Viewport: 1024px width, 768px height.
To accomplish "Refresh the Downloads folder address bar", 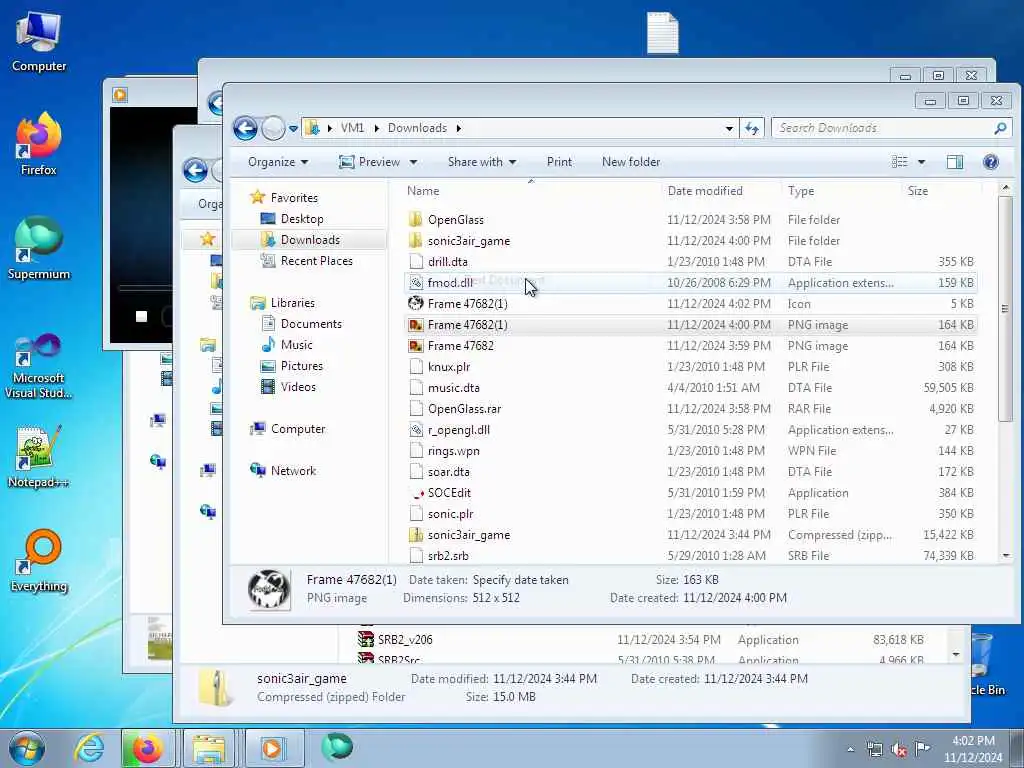I will click(752, 129).
